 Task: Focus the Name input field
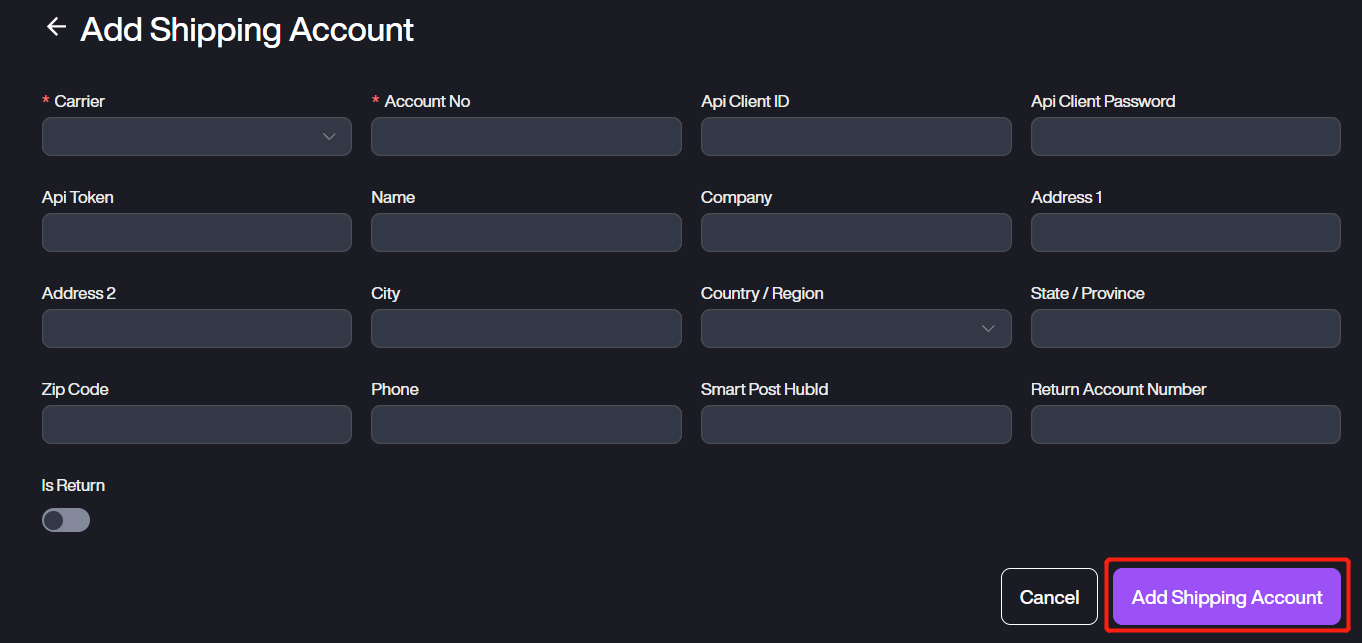pos(526,233)
